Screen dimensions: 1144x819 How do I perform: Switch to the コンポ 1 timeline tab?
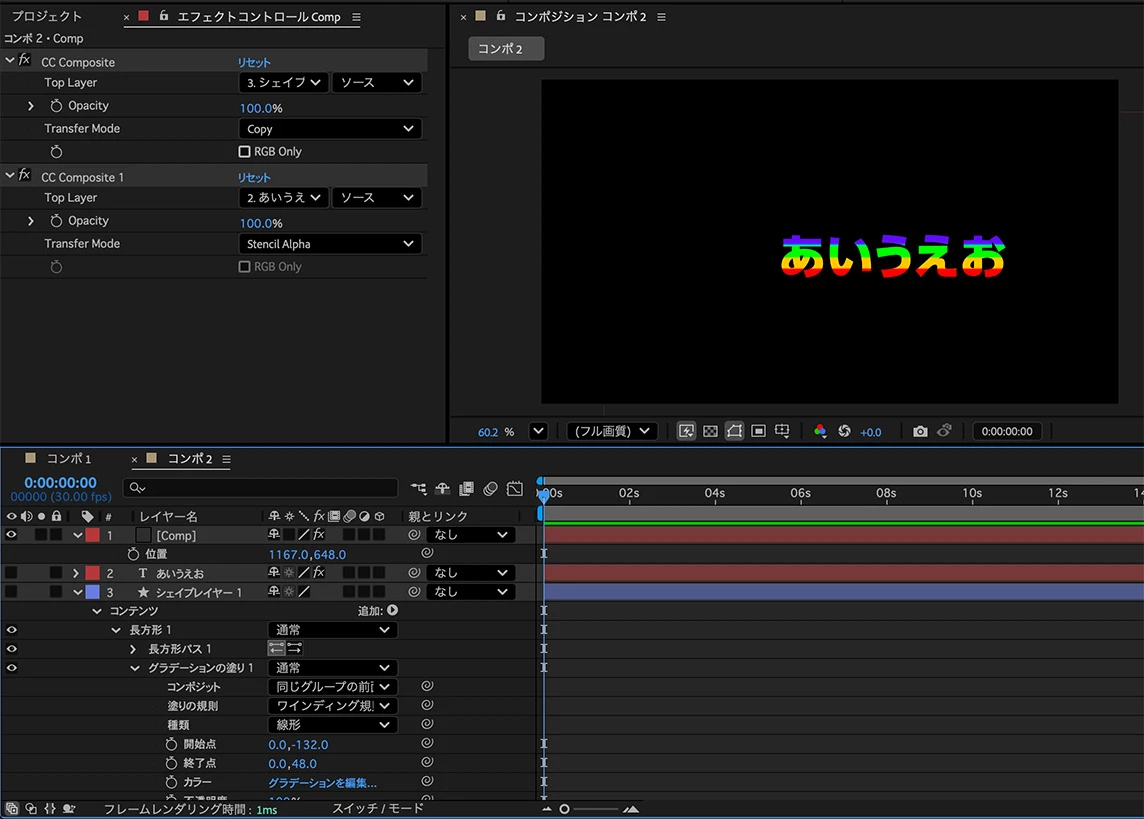69,459
